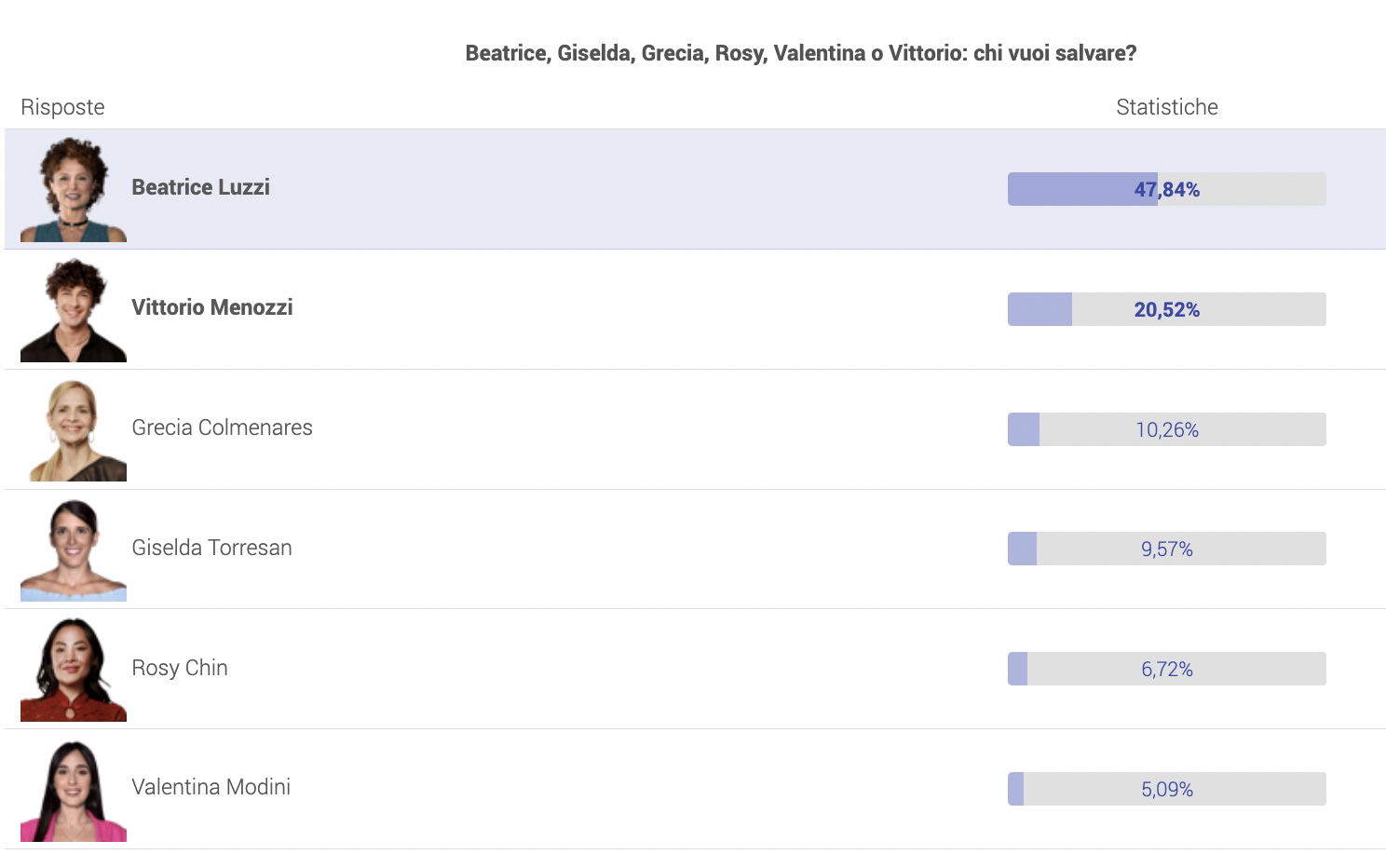Click the 5,09% result bar
1386x868 pixels.
point(1167,789)
